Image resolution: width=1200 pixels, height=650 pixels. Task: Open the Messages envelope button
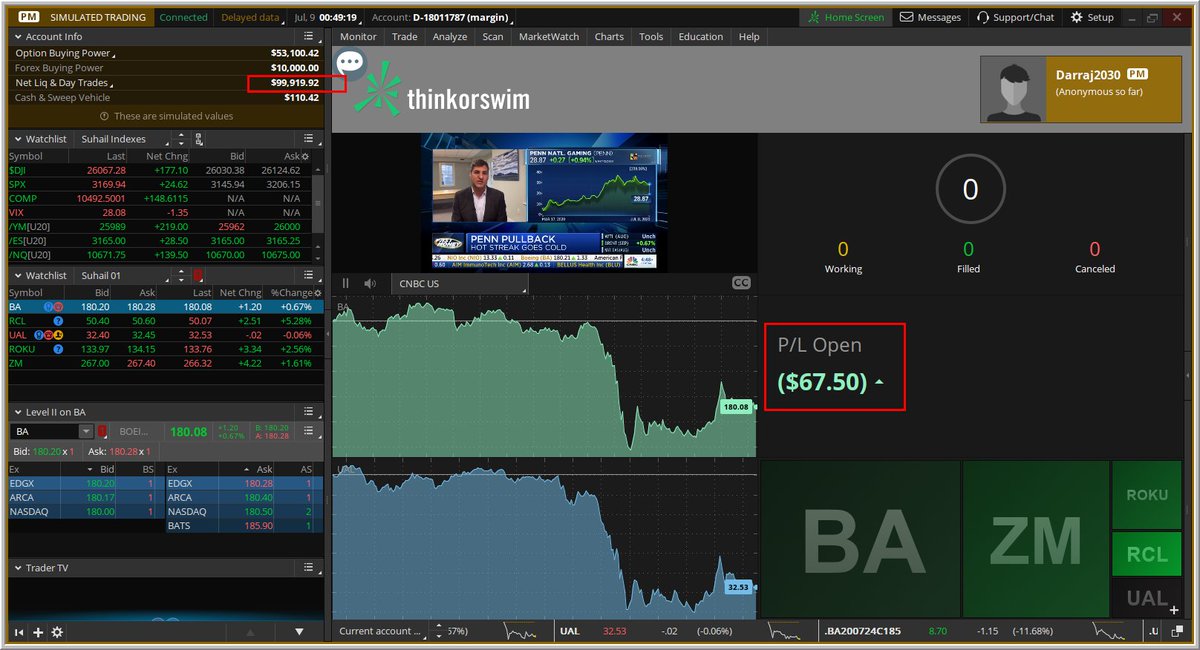click(x=930, y=17)
